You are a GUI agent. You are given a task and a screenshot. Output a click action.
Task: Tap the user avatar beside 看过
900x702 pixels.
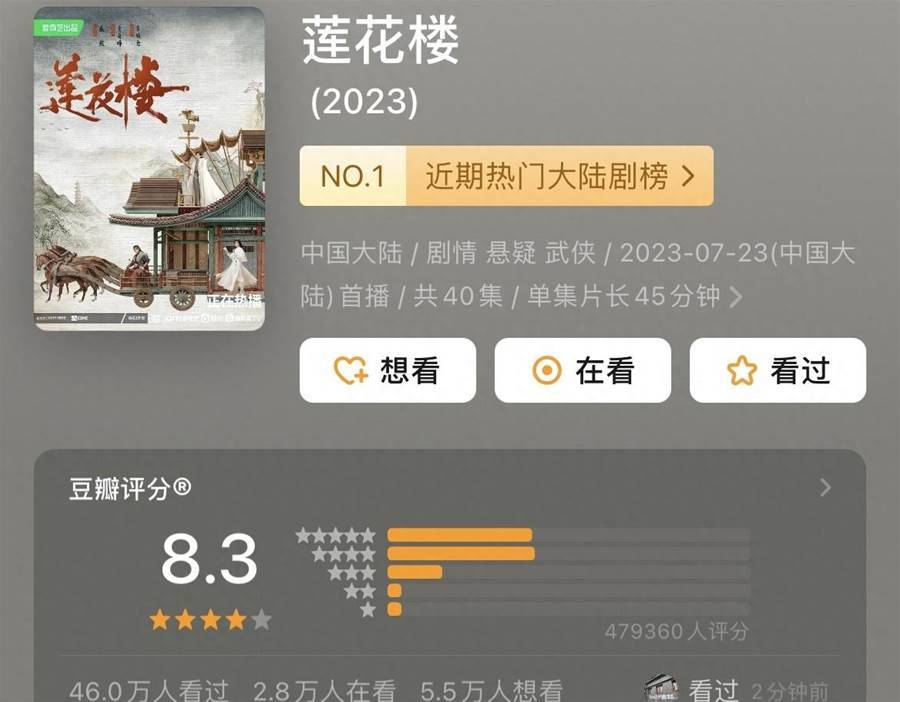point(661,689)
